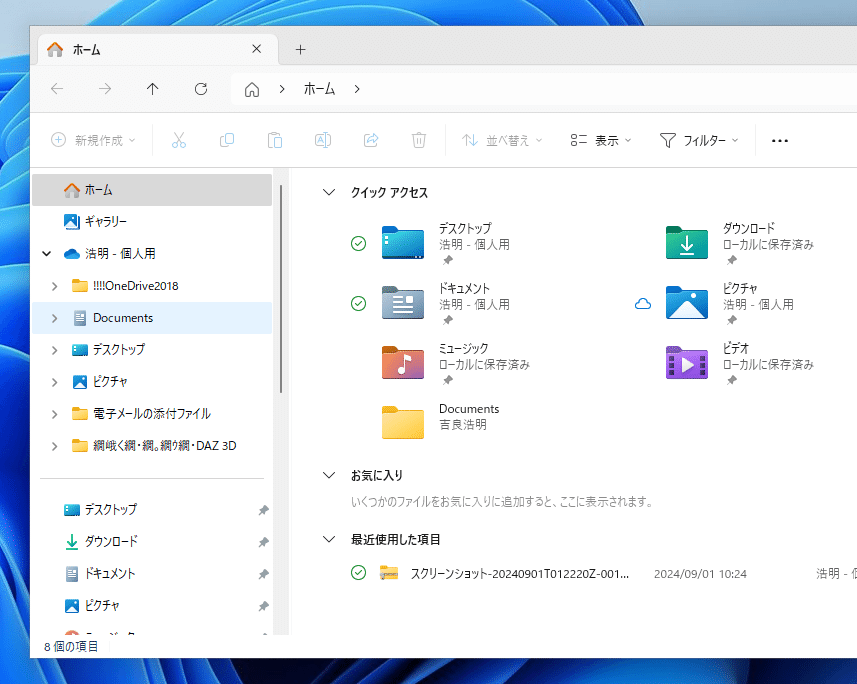The image size is (857, 684).
Task: Select 電子メールの添付ファイル folder
Action: pos(152,414)
